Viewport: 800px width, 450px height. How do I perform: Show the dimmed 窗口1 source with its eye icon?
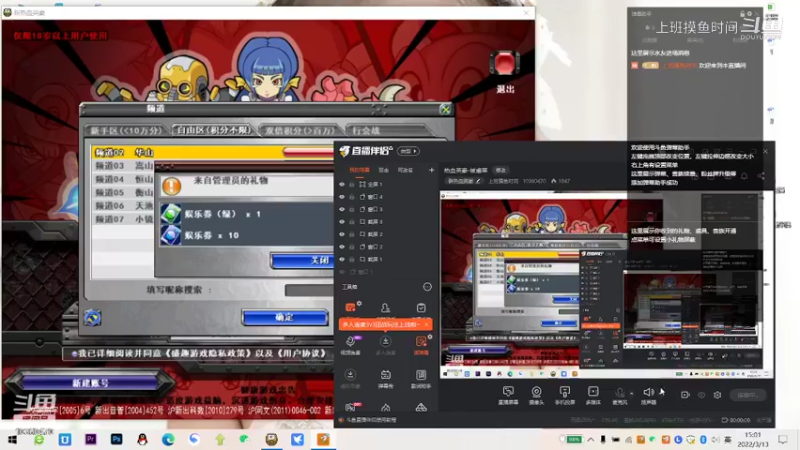342,272
